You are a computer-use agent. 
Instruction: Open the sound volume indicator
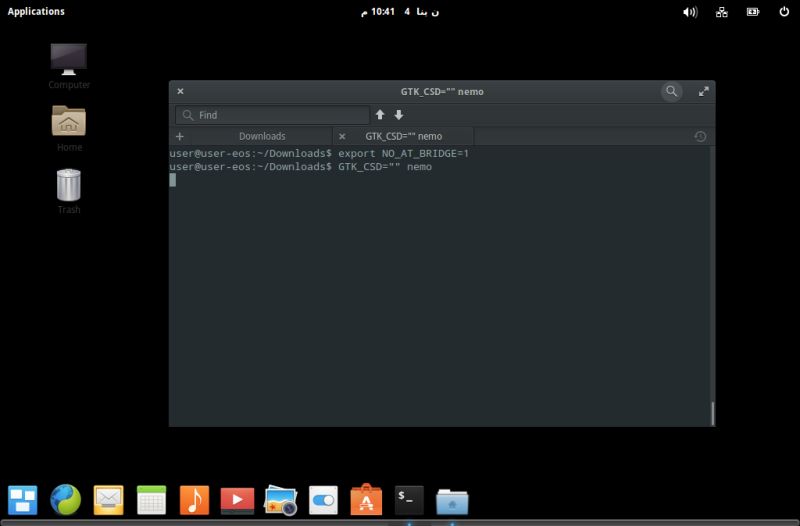[690, 12]
